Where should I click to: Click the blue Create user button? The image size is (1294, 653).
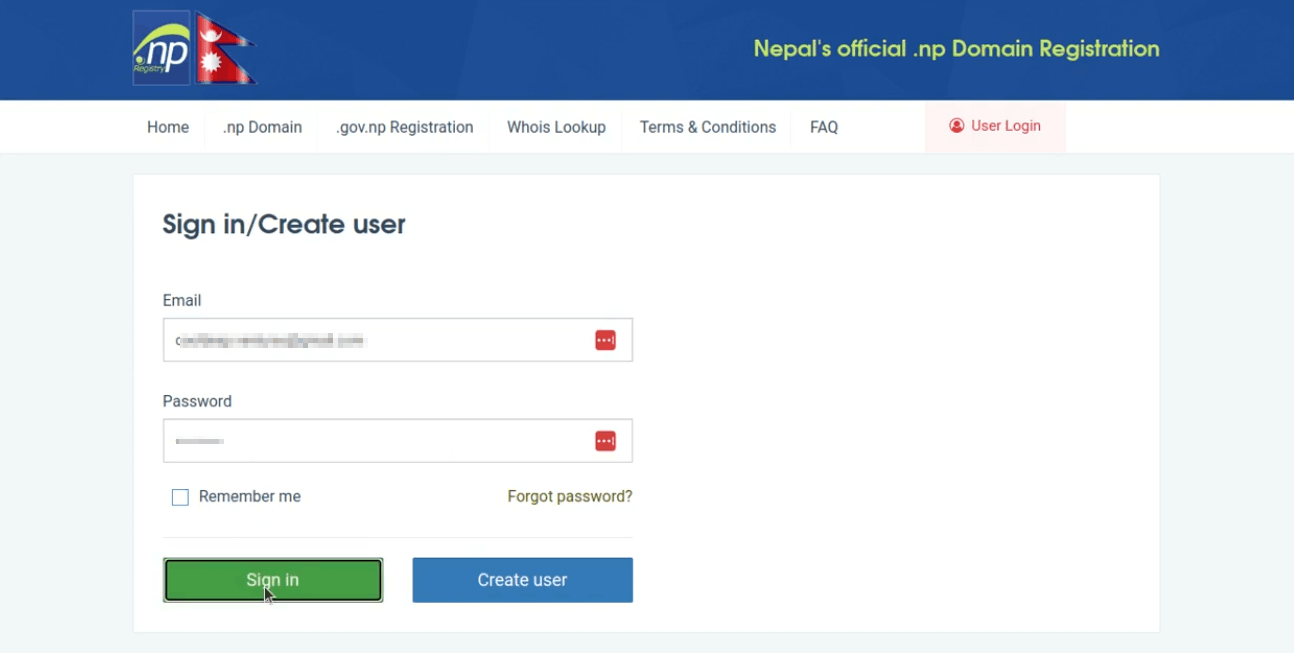click(522, 580)
